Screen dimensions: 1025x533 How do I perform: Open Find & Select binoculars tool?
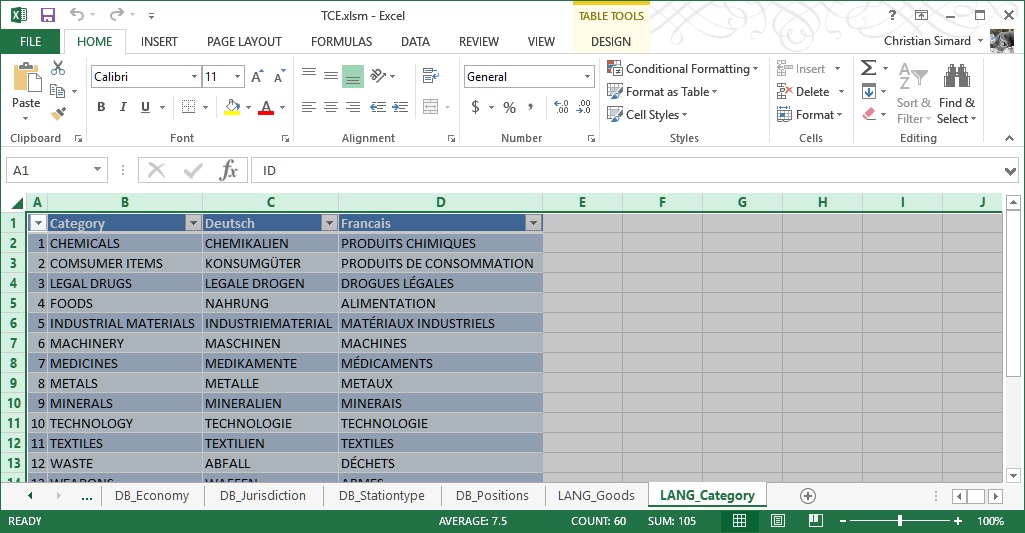coord(956,94)
